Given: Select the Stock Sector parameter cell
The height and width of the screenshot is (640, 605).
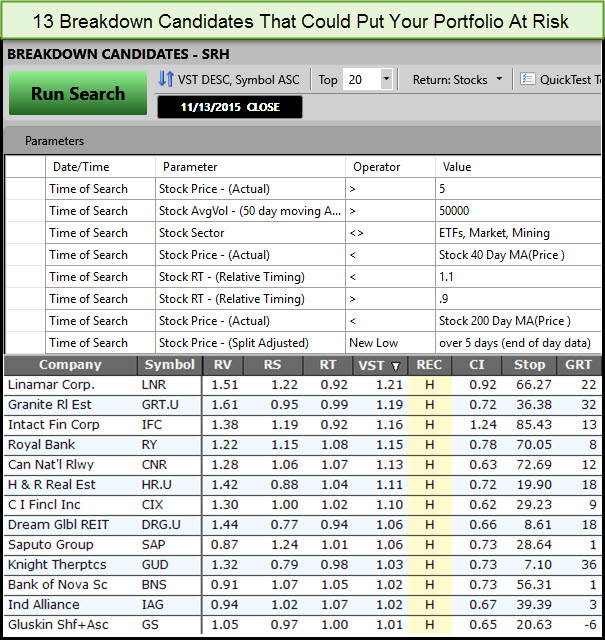Looking at the screenshot, I should [250, 233].
